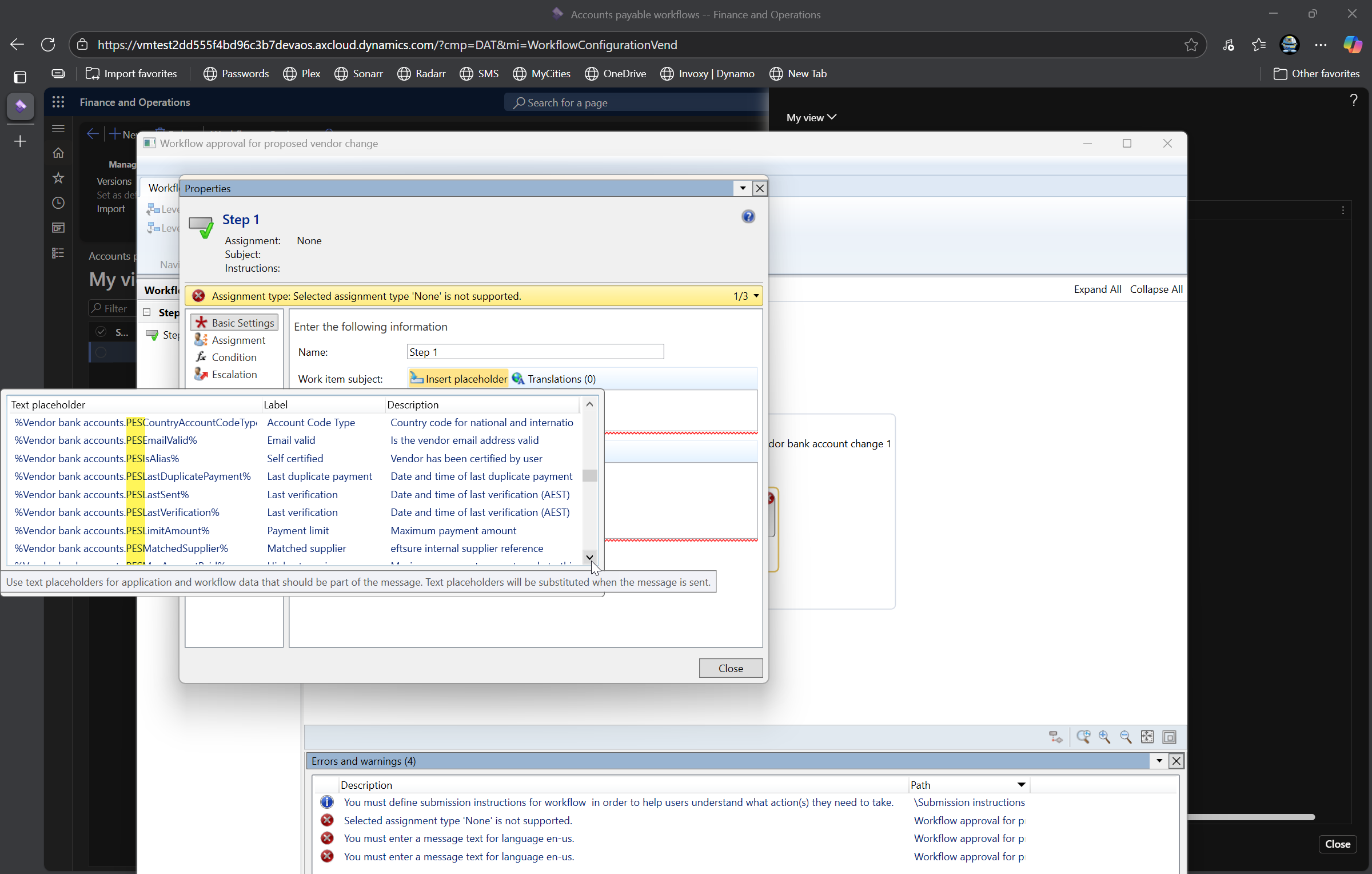
Task: Click the Name field containing Step 1
Action: [x=535, y=352]
